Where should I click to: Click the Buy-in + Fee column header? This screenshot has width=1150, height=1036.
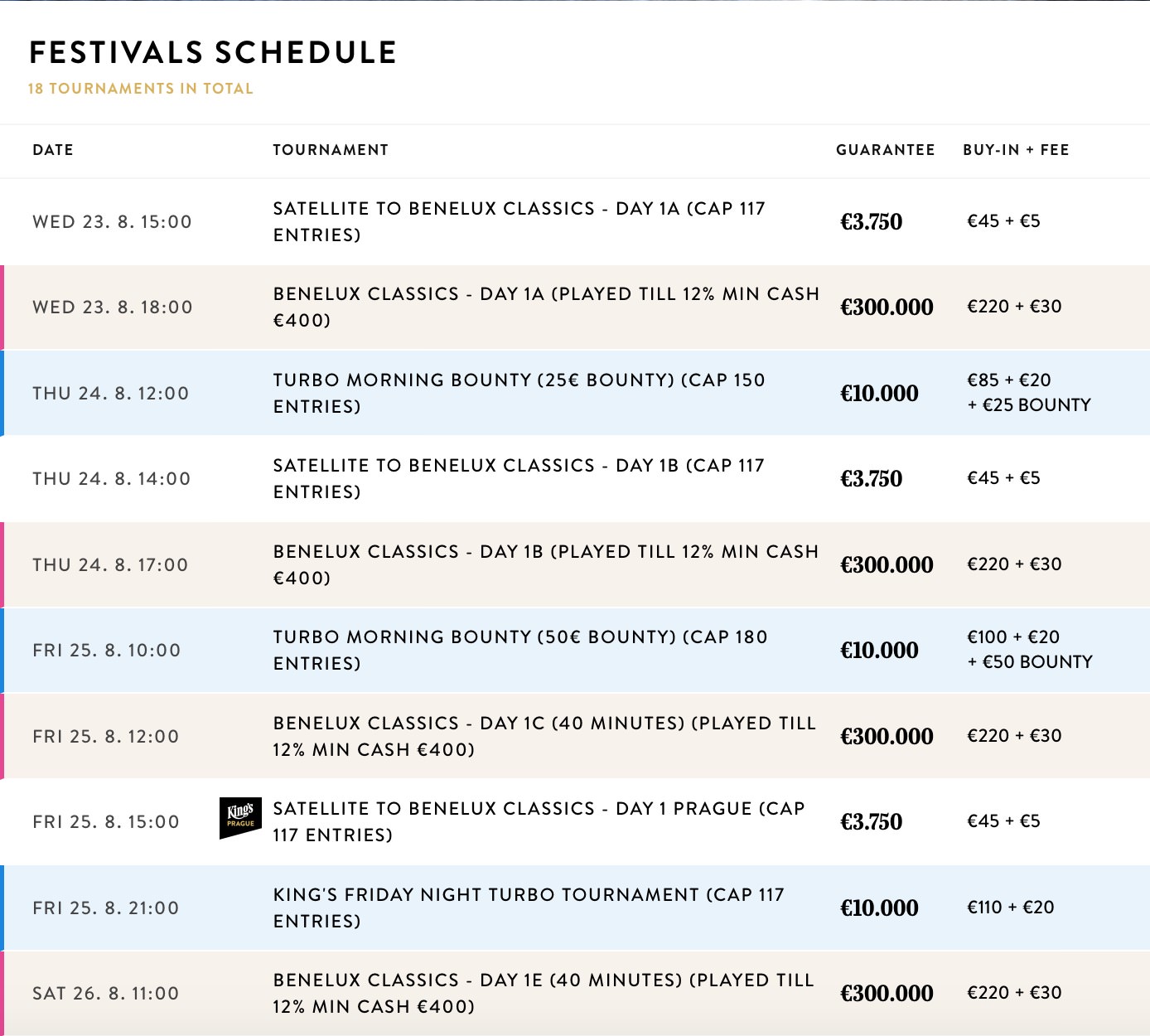coord(1016,150)
